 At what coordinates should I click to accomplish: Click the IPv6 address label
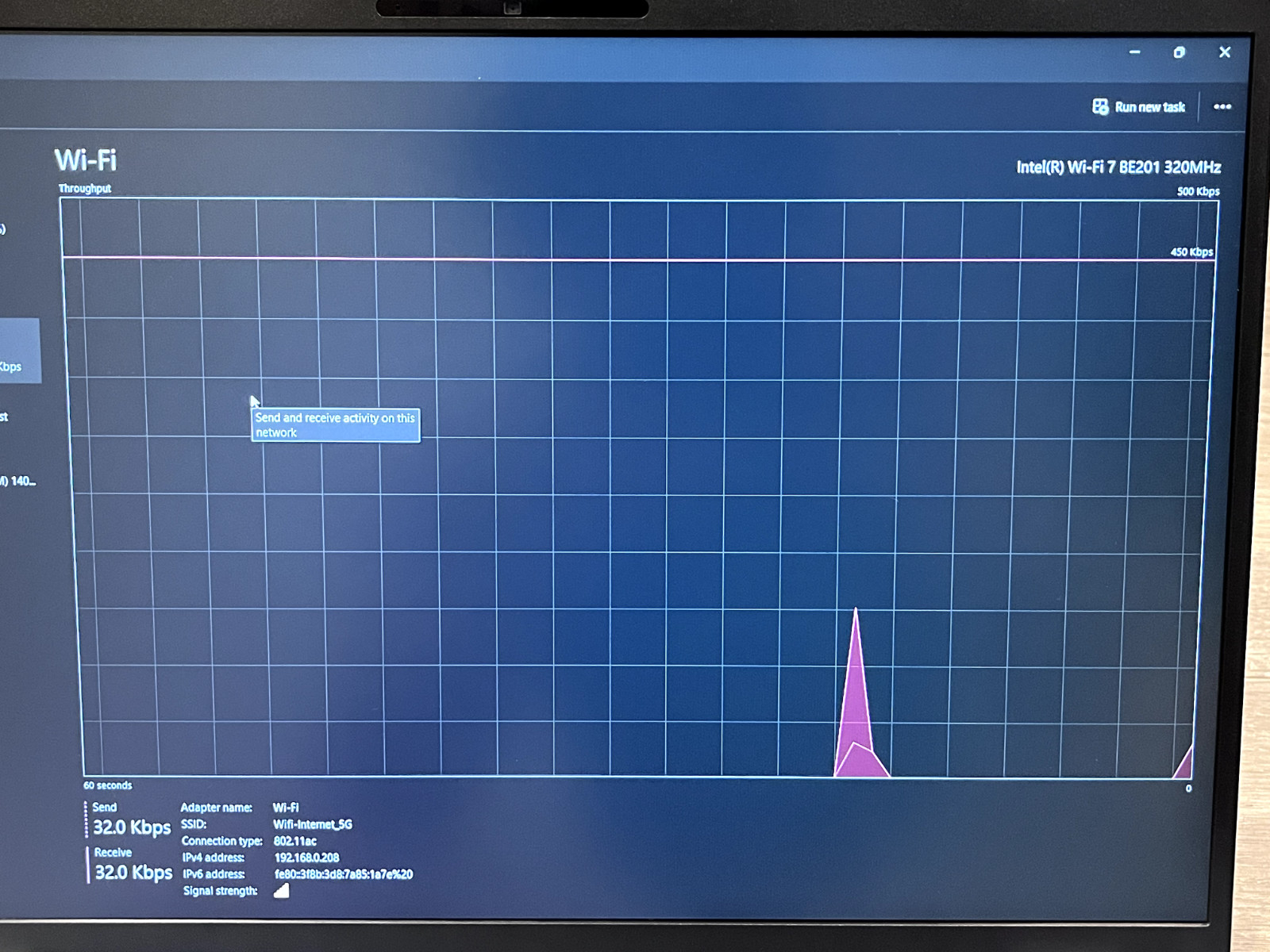point(214,874)
